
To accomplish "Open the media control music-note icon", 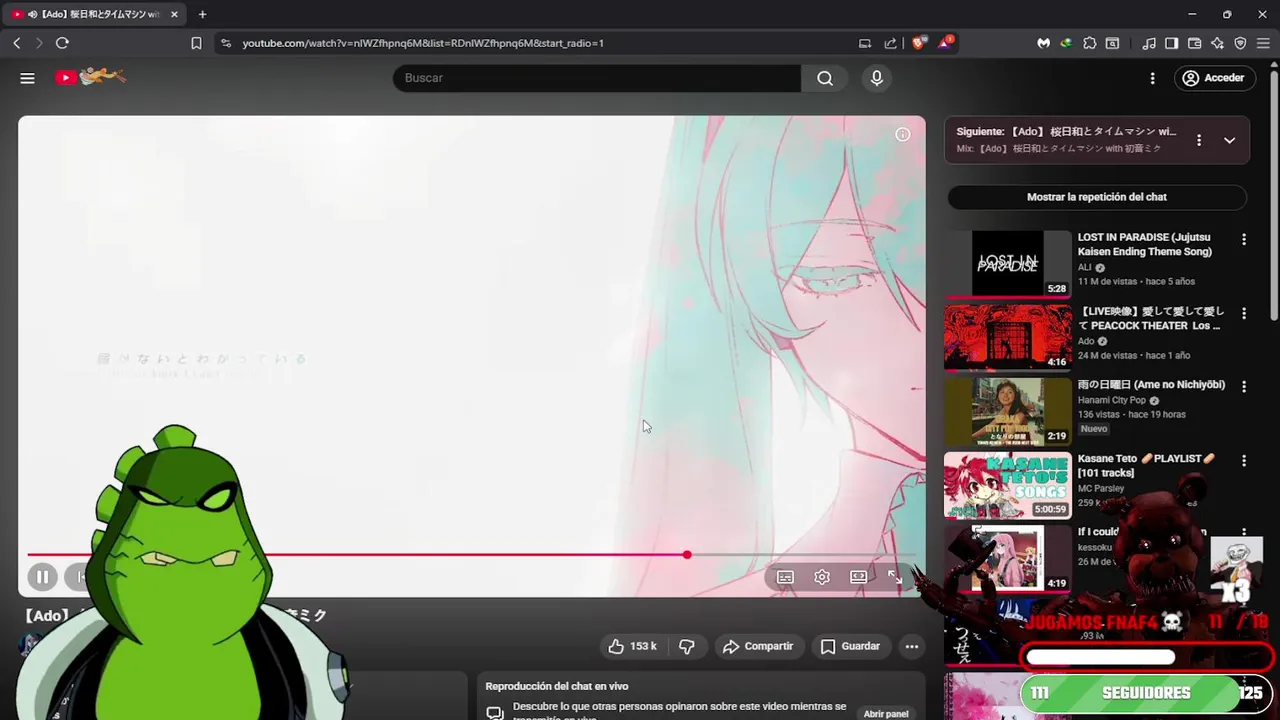I will pos(1149,43).
